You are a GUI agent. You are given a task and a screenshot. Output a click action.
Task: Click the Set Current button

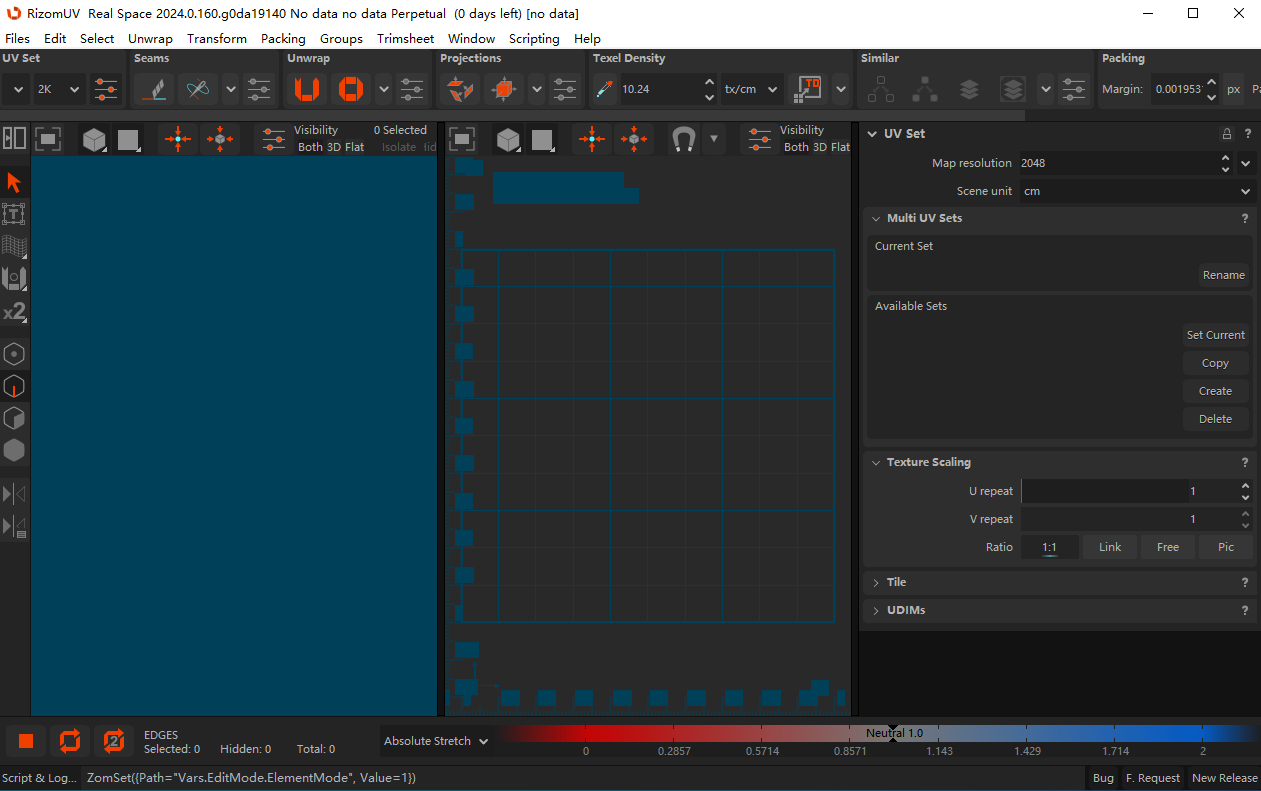(x=1216, y=335)
